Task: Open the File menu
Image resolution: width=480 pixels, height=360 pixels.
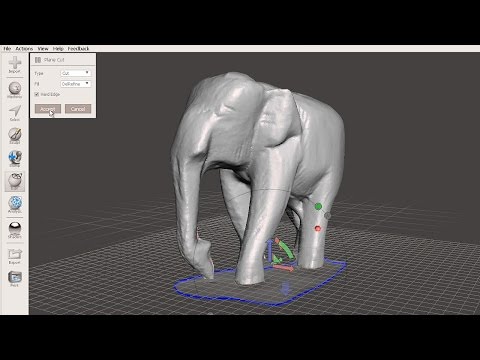Action: point(7,49)
